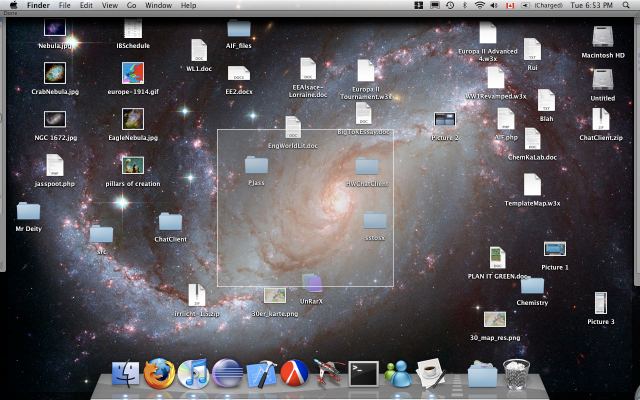Image resolution: width=640 pixels, height=400 pixels.
Task: Select TemplateMap.w3x file
Action: click(x=532, y=185)
